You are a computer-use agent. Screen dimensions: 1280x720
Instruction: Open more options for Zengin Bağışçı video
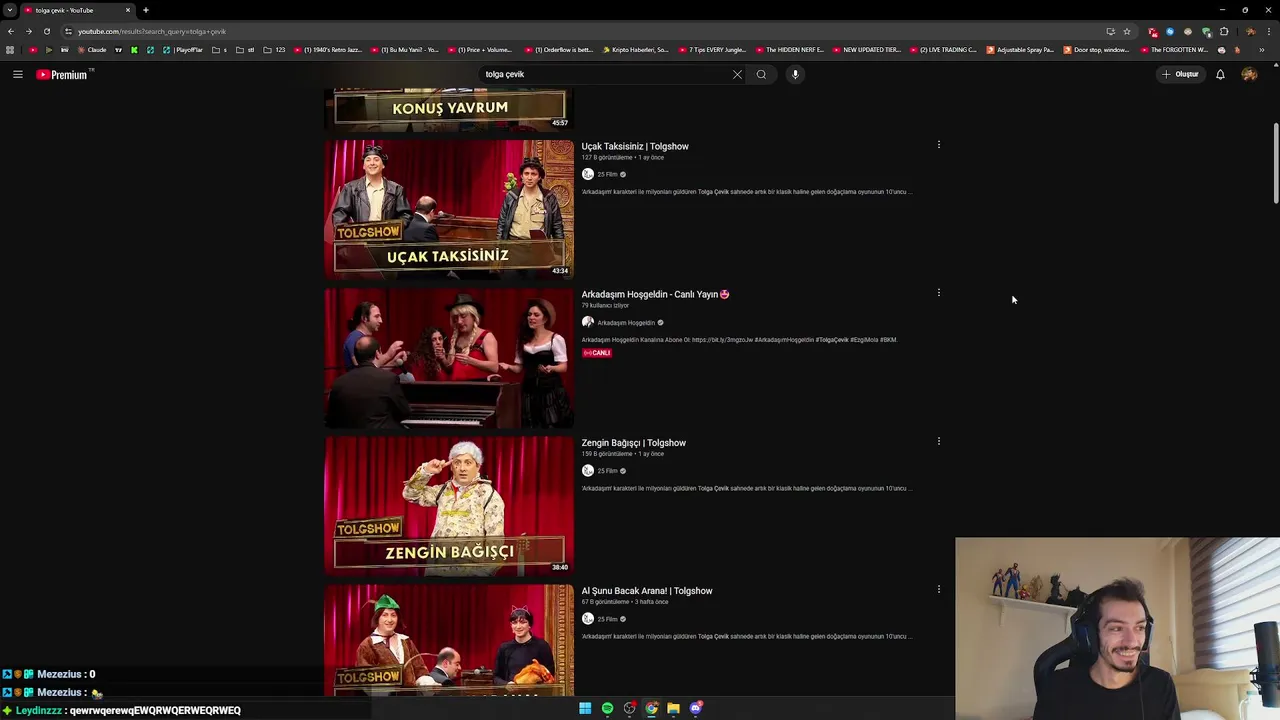(938, 441)
